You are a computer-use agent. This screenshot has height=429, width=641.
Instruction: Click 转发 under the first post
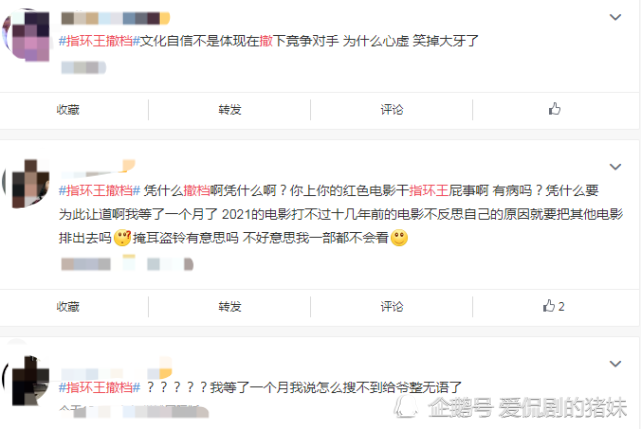pos(230,110)
